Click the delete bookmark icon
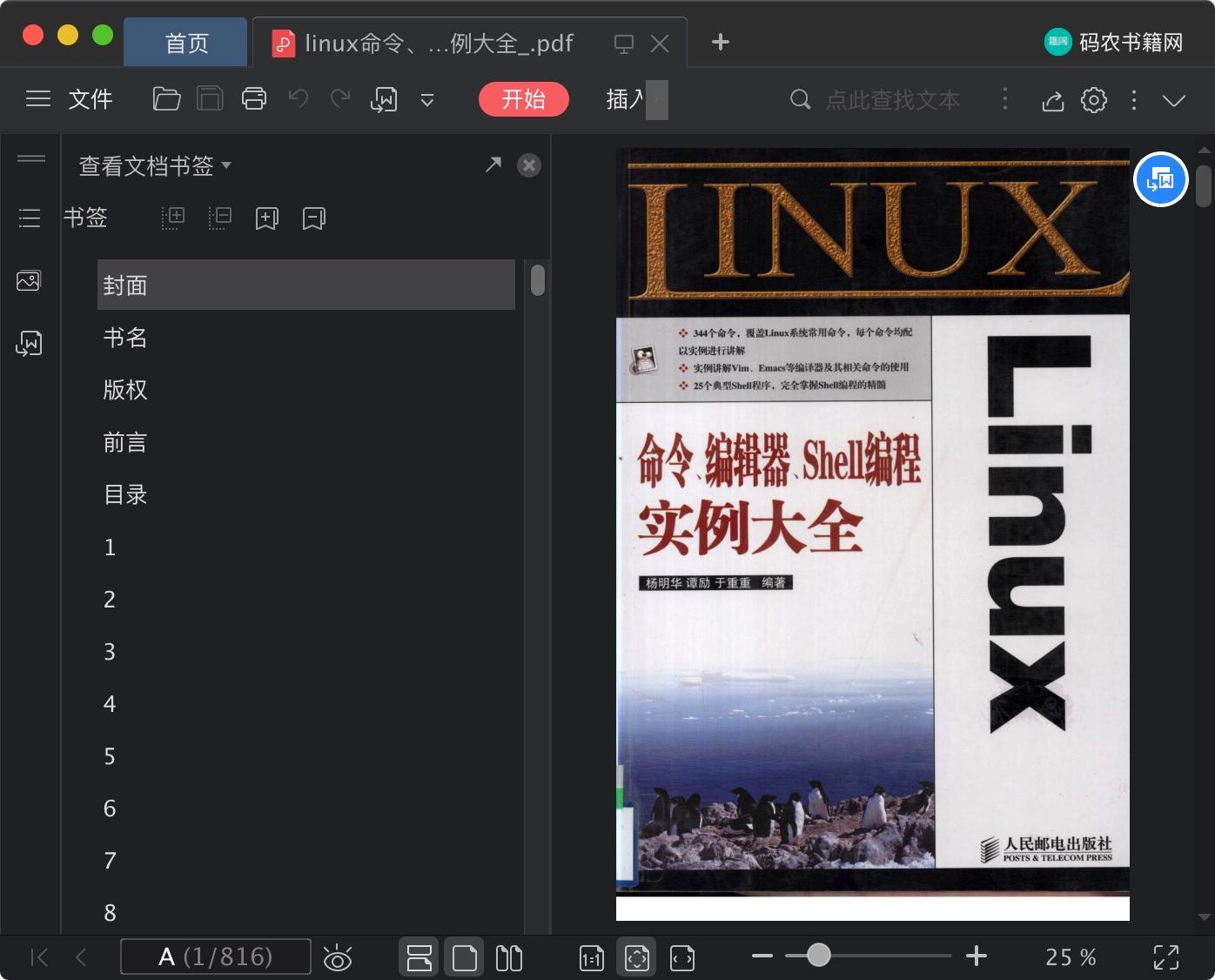 click(314, 218)
